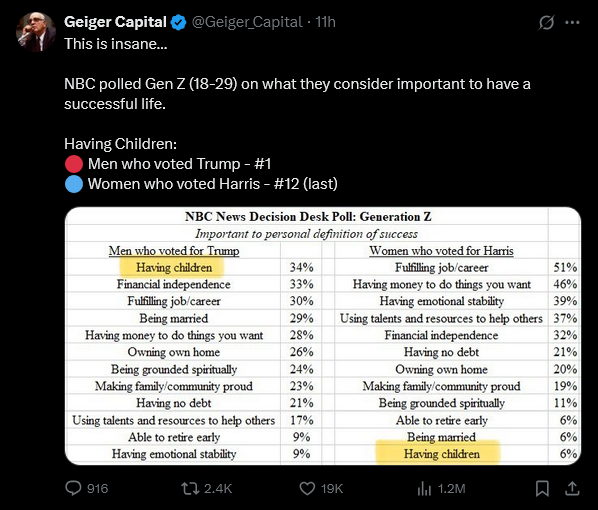Click the blue circle emoji
This screenshot has height=510, width=598.
[74, 184]
